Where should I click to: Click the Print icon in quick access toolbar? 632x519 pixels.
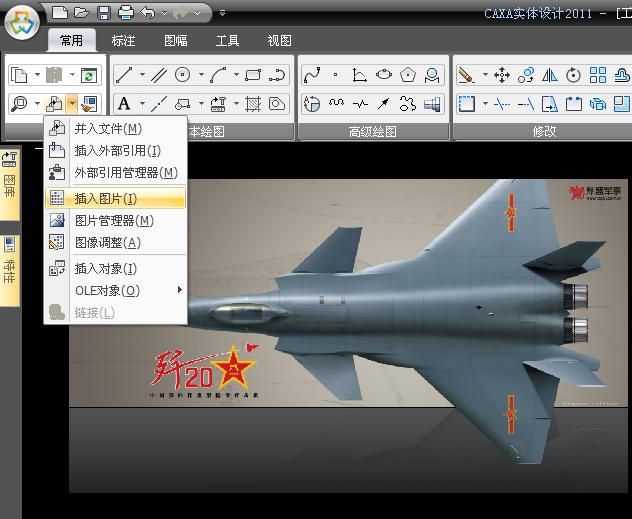[126, 13]
